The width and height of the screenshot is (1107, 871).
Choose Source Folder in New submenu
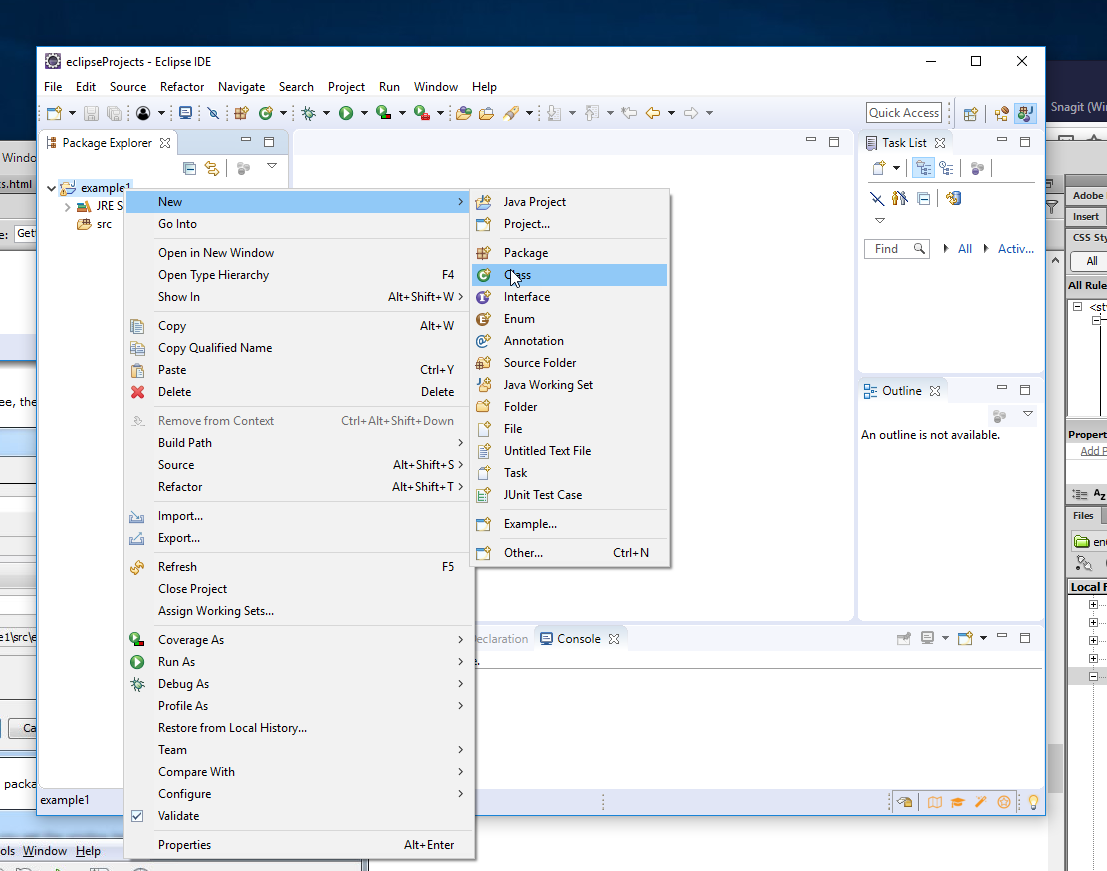point(569,363)
